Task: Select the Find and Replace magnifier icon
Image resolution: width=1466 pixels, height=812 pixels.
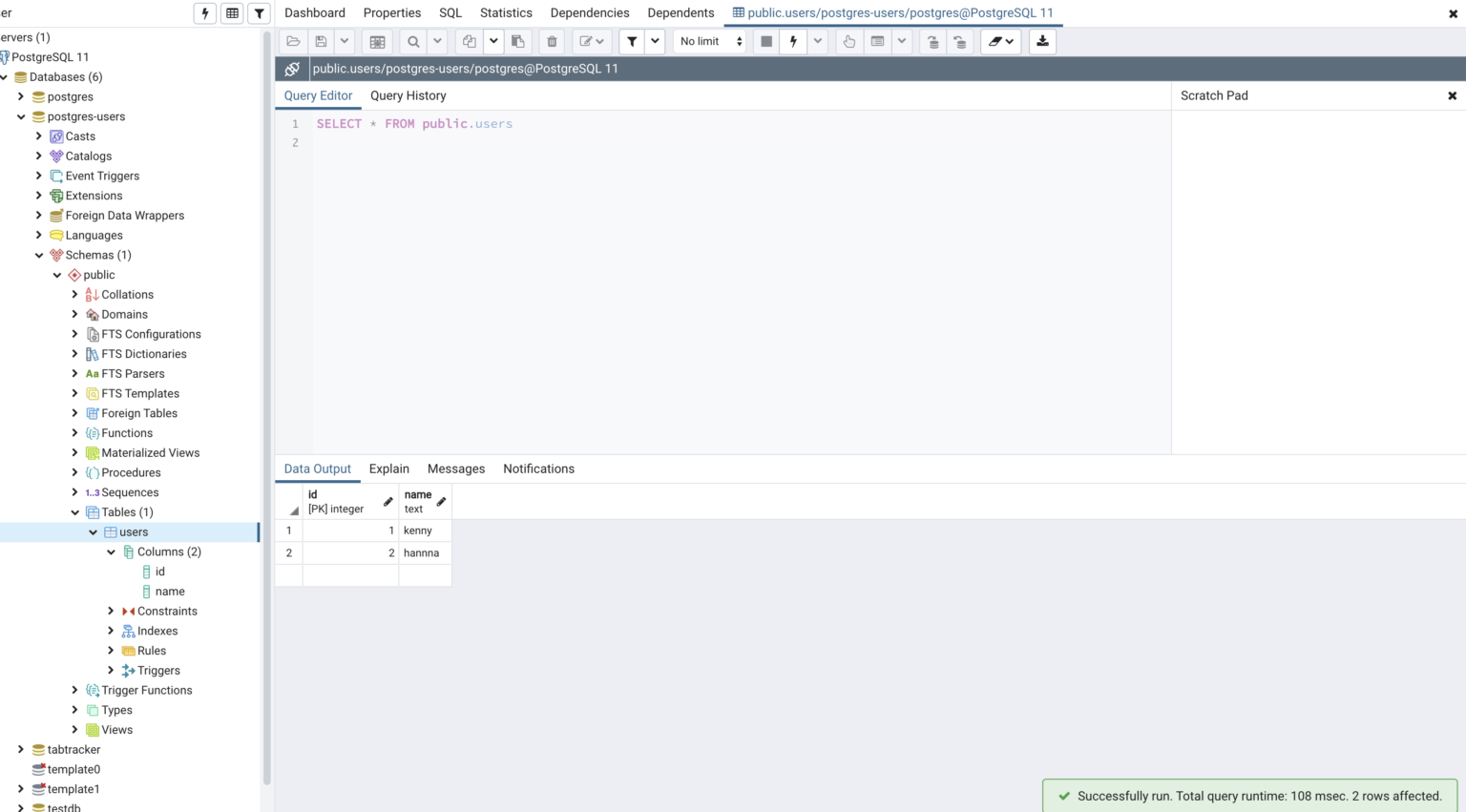Action: (412, 41)
